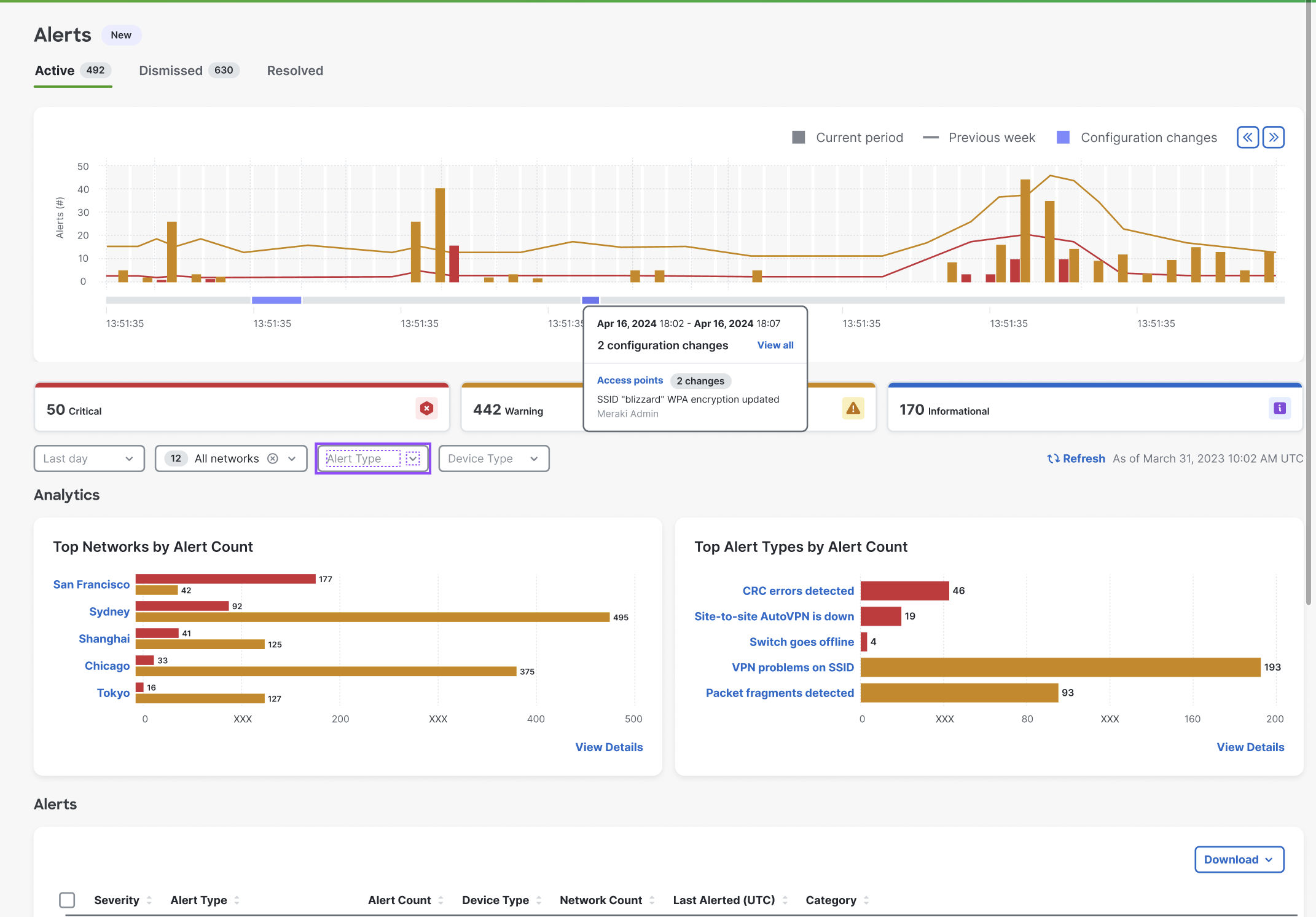The image size is (1316, 917).
Task: Open the Download button menu
Action: tap(1239, 859)
